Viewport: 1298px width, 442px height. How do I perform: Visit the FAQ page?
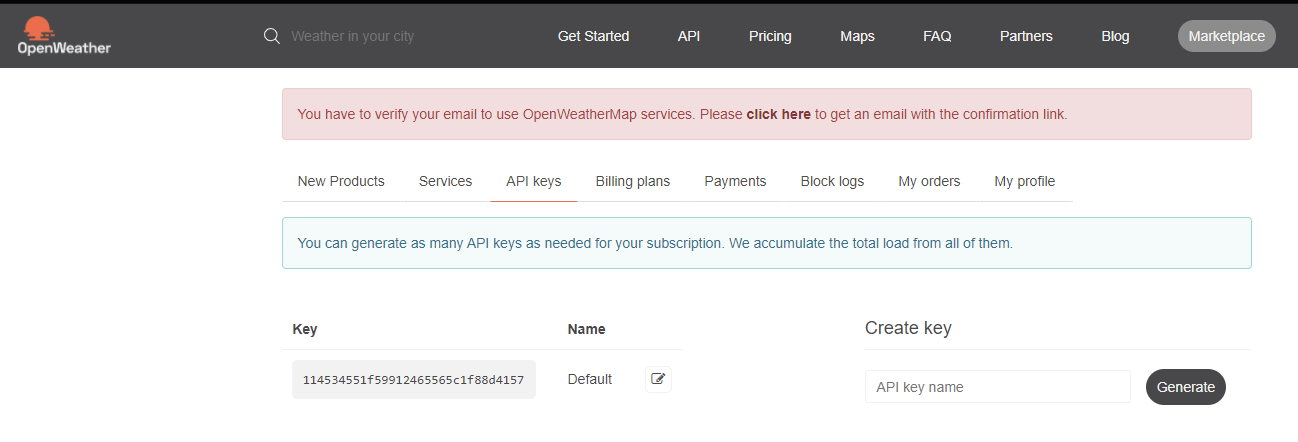coord(937,36)
